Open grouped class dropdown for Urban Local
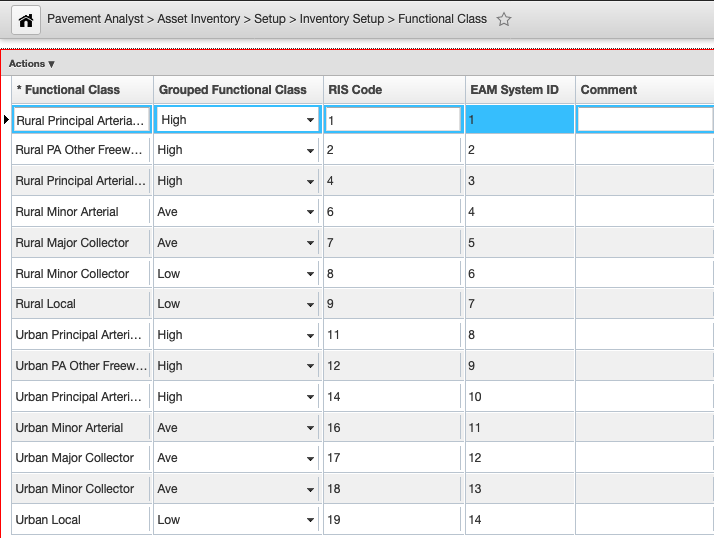The image size is (714, 538). point(311,520)
